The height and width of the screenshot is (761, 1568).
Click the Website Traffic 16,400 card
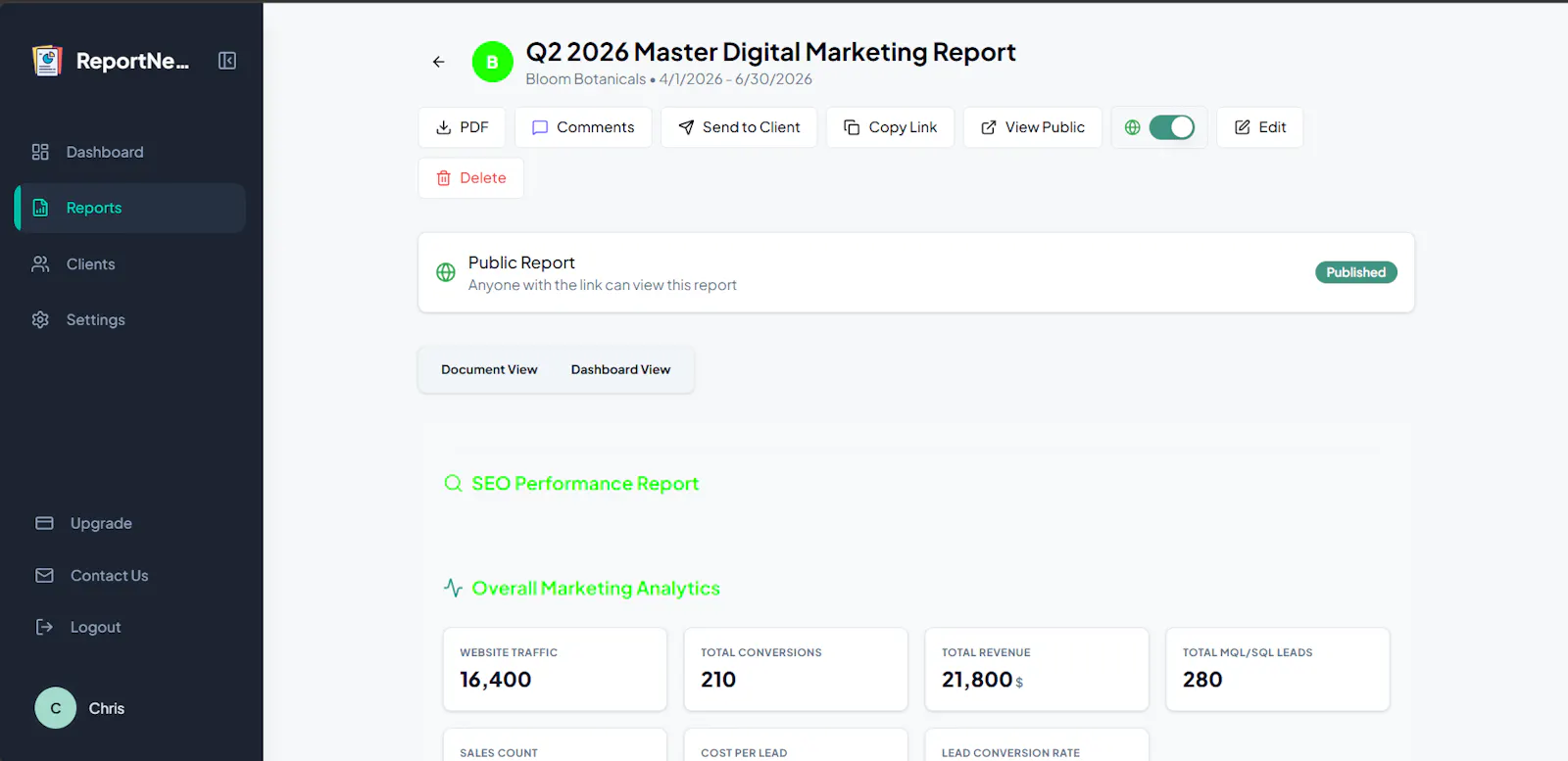point(555,669)
